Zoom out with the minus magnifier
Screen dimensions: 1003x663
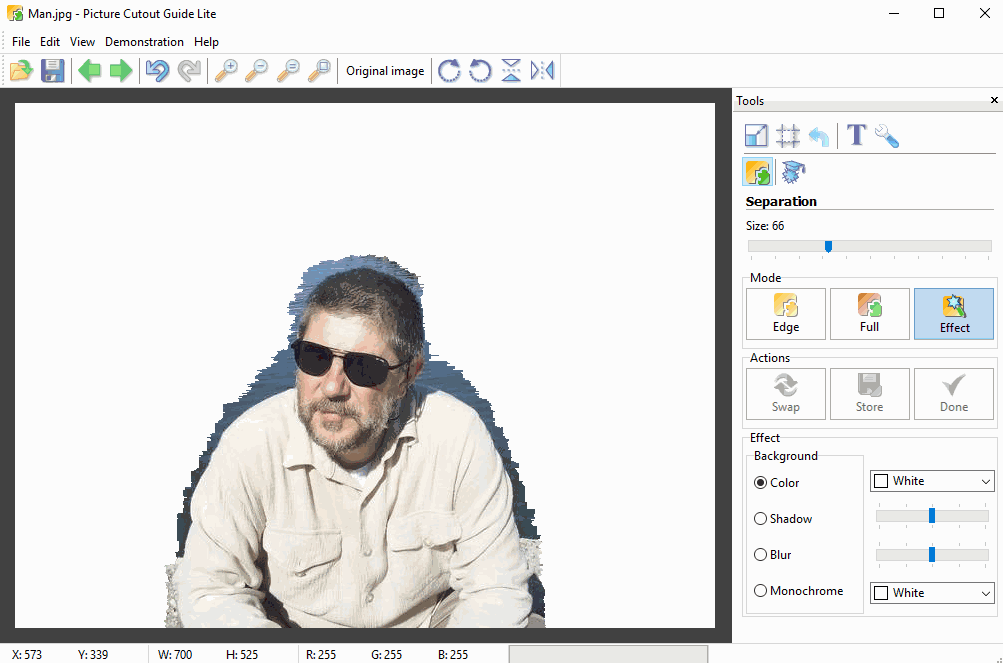click(x=257, y=70)
